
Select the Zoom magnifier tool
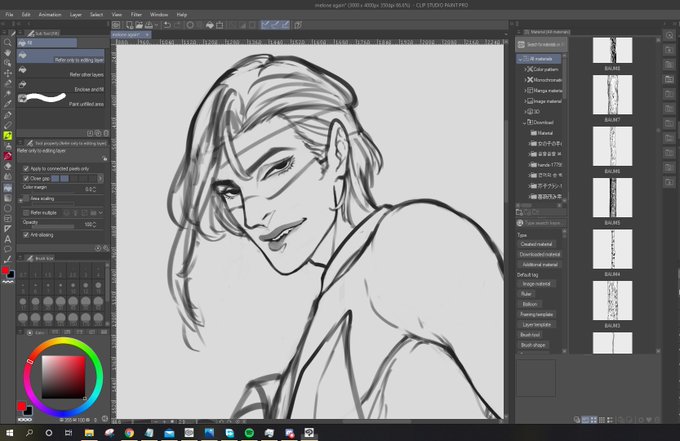tap(7, 42)
